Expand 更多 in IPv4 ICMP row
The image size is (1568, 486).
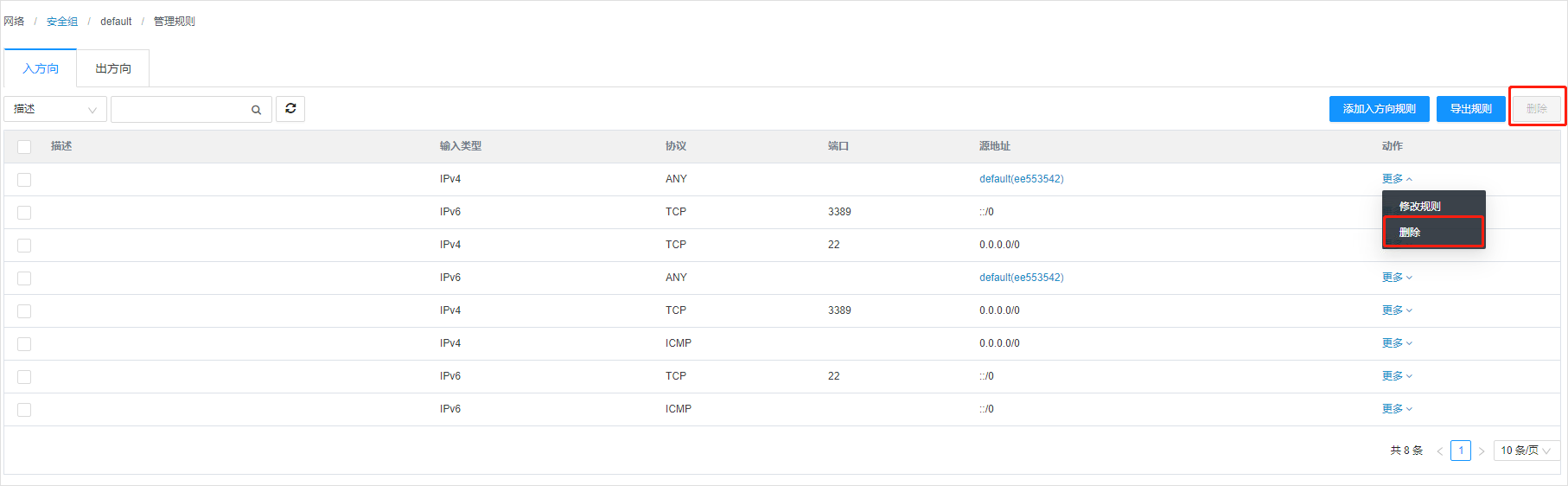click(x=1397, y=343)
